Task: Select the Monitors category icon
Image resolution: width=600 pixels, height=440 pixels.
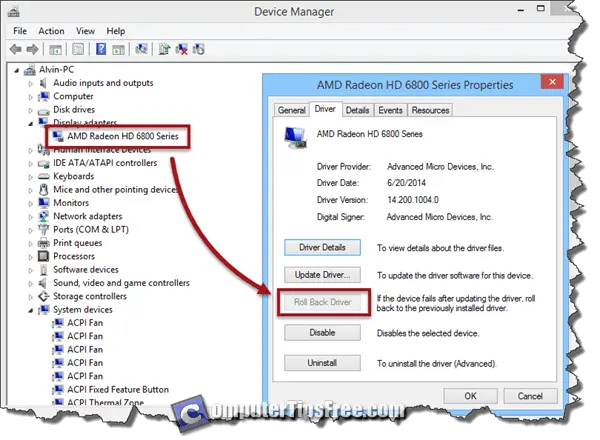Action: click(44, 203)
